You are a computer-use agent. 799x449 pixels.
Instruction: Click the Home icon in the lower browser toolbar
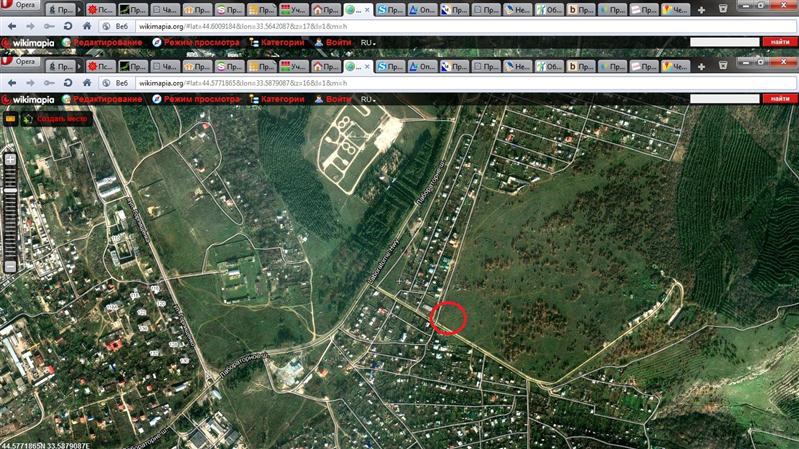coord(88,82)
